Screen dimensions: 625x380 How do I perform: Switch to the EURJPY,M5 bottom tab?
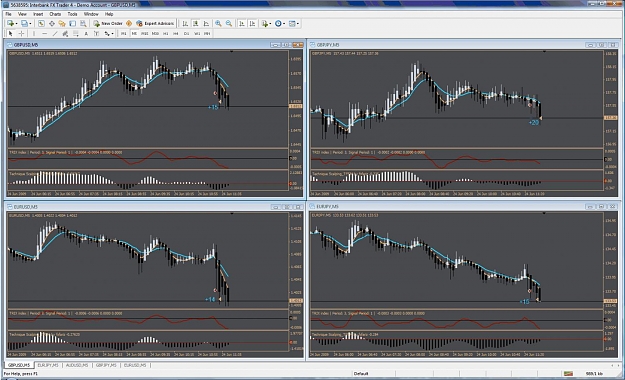[48, 365]
